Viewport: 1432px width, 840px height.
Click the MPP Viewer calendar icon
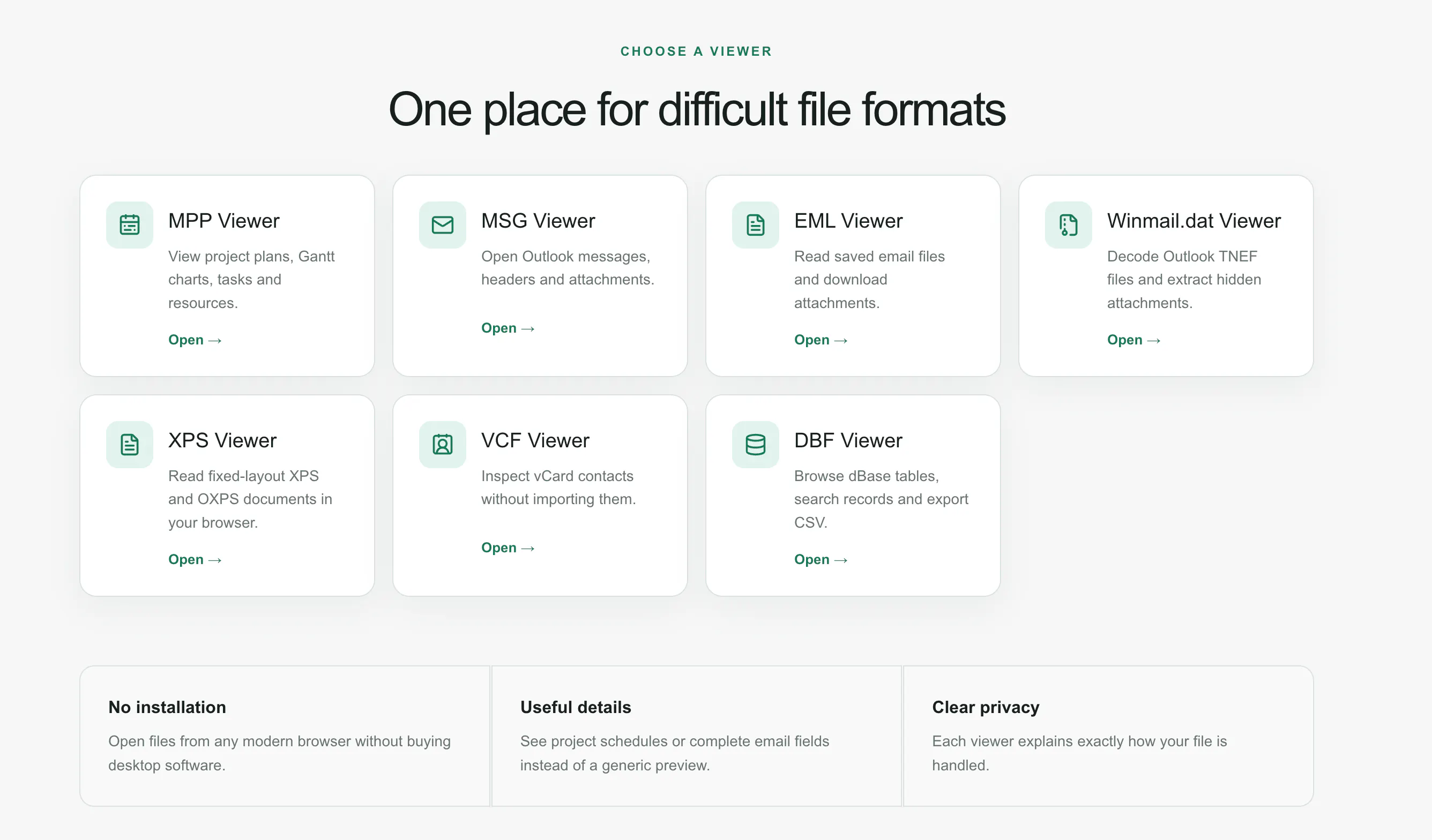point(130,225)
